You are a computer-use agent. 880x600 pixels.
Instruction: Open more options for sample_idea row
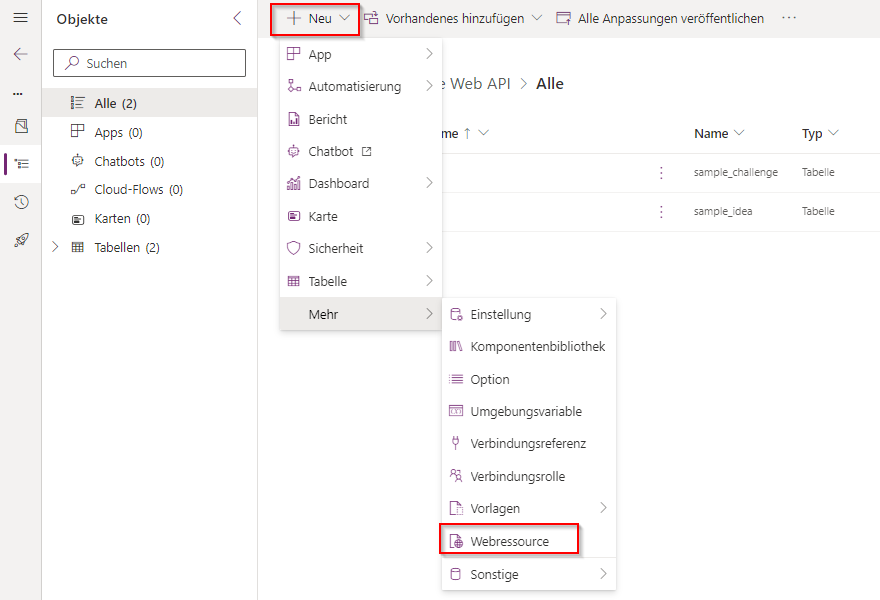pyautogui.click(x=661, y=212)
